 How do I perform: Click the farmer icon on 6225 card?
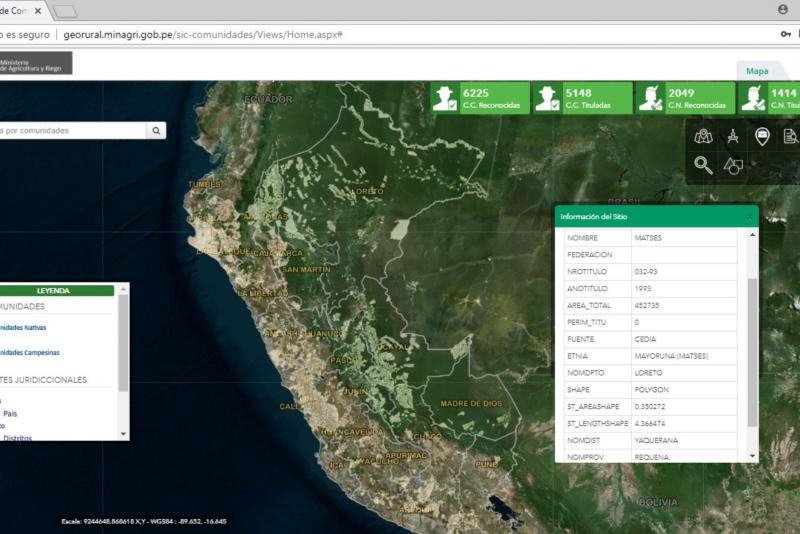[445, 98]
